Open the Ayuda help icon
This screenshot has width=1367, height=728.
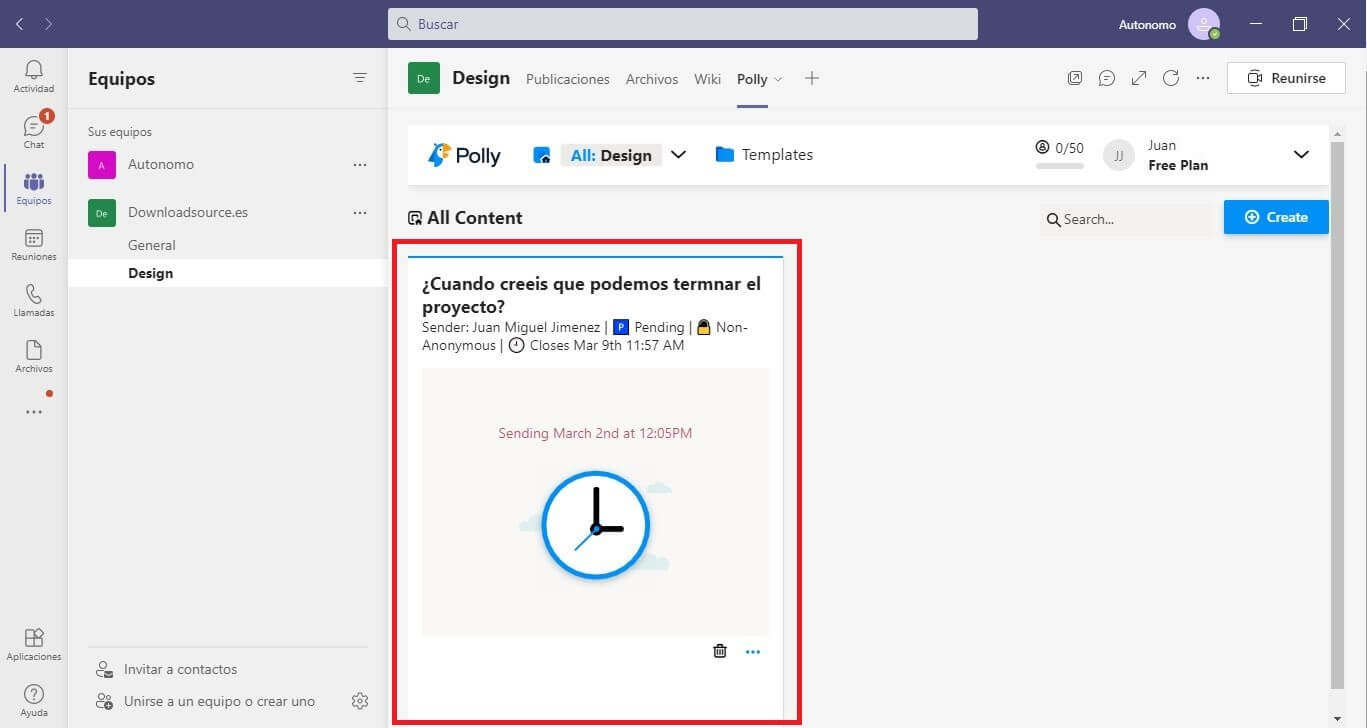point(34,699)
